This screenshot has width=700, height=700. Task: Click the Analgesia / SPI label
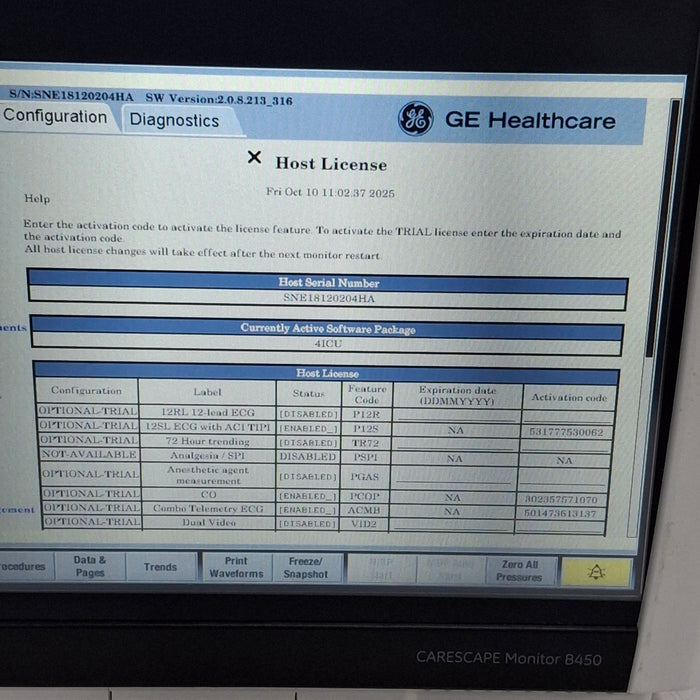click(x=208, y=455)
